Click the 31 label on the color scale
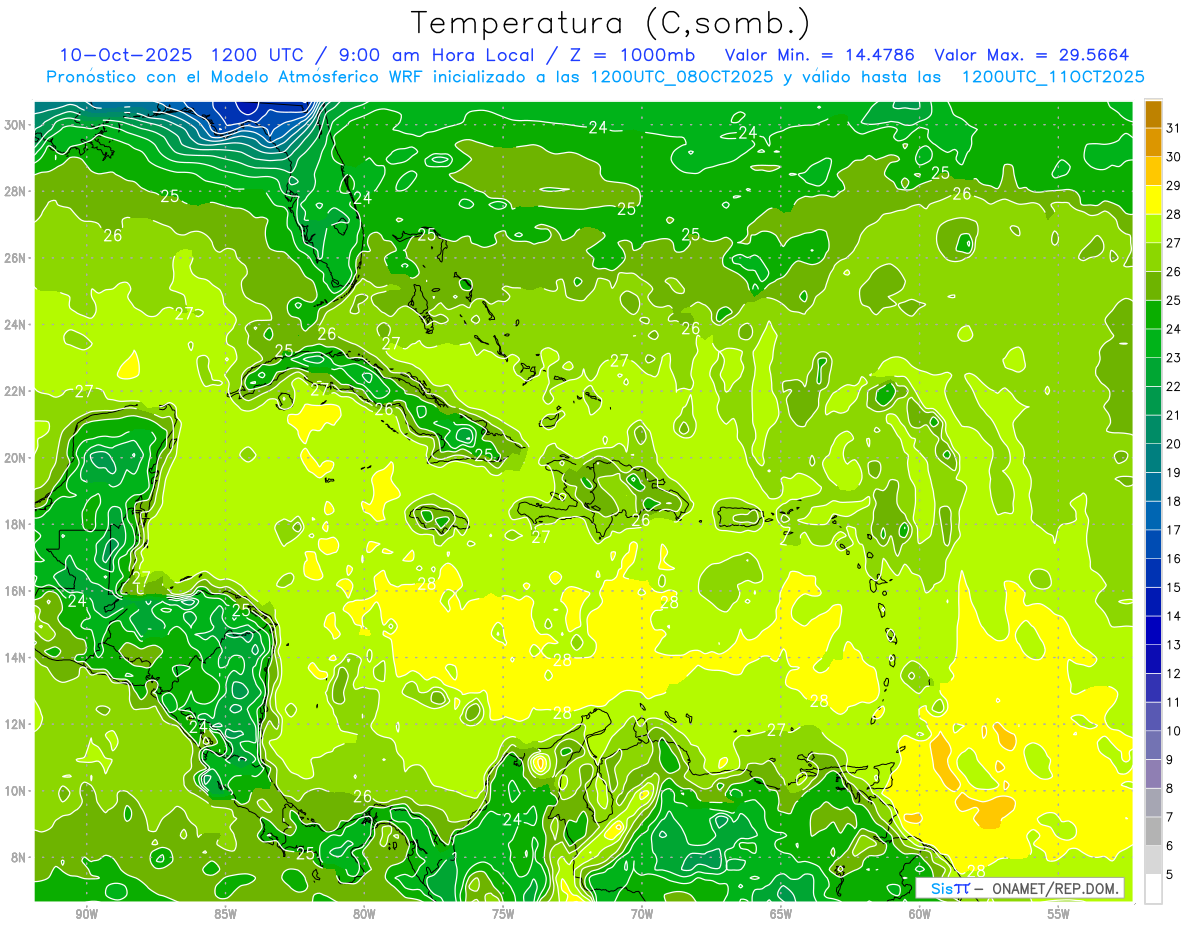The image size is (1200, 927). click(1174, 128)
